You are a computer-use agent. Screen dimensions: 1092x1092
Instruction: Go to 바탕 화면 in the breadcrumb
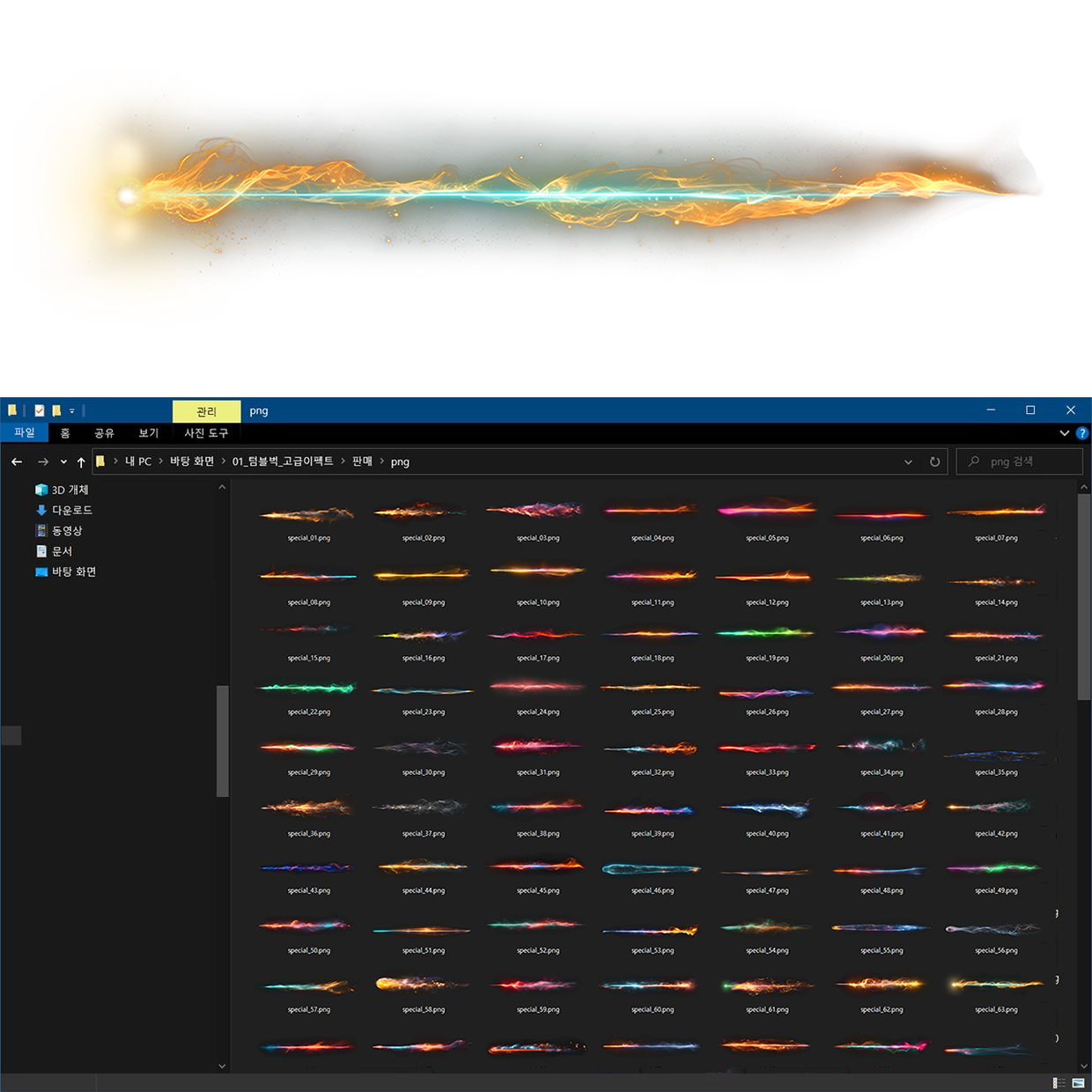point(192,461)
